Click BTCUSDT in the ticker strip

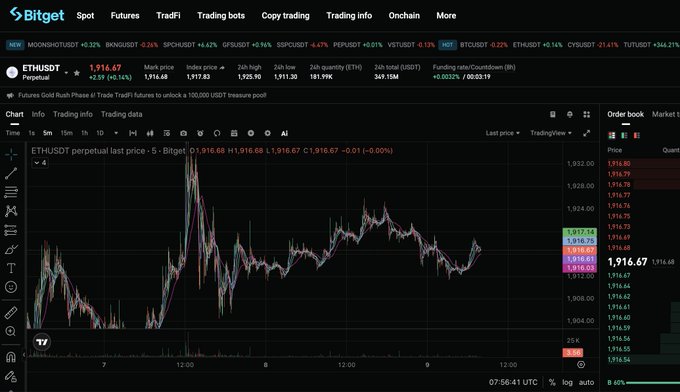484,45
